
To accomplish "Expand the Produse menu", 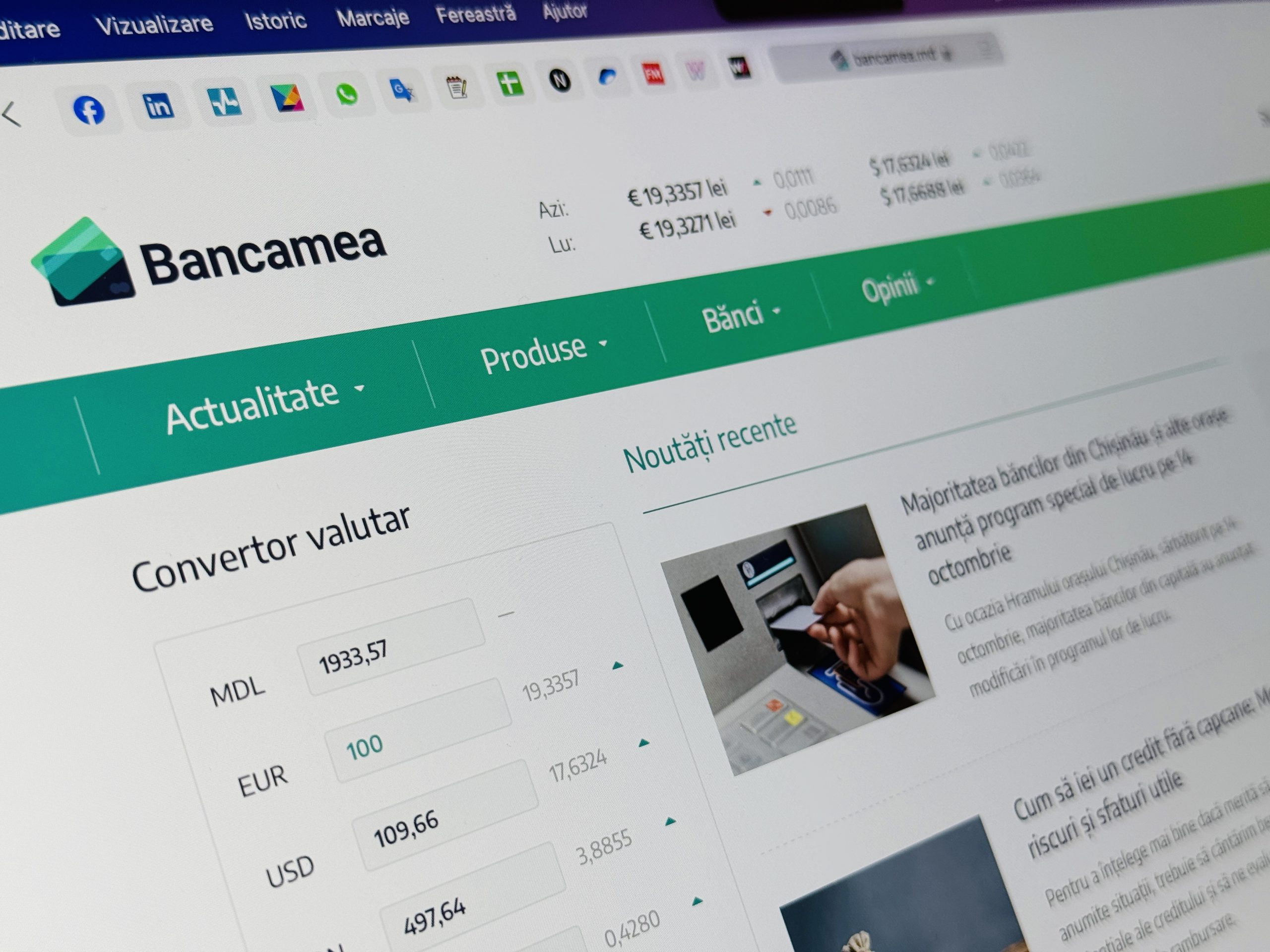I will tap(544, 353).
